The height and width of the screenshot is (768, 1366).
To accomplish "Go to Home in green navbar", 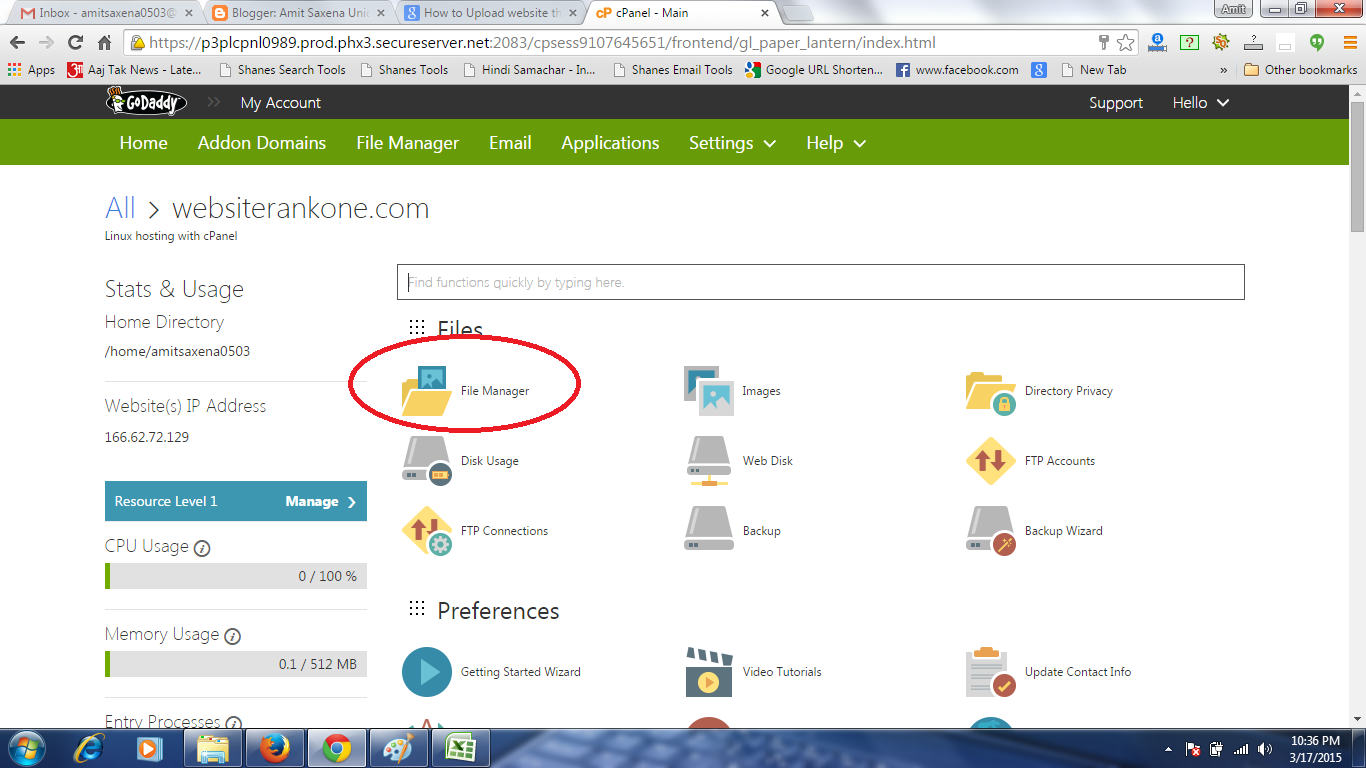I will [144, 143].
